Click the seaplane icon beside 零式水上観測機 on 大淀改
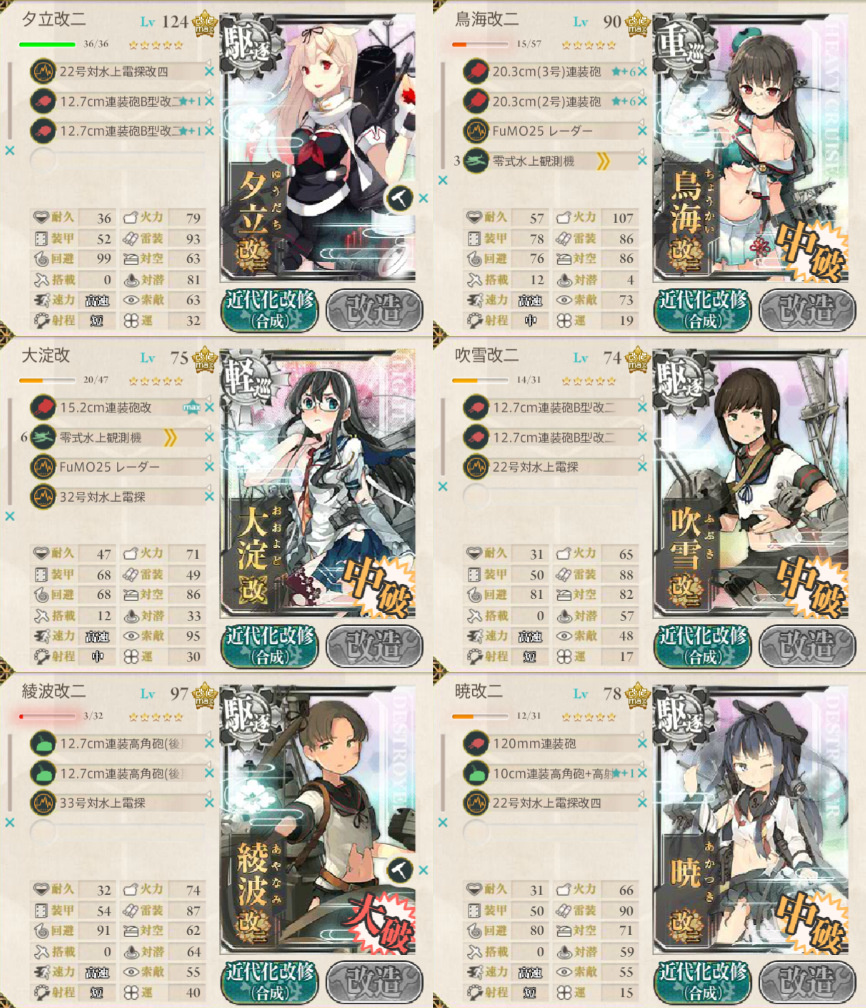Image resolution: width=866 pixels, height=1008 pixels. click(x=42, y=437)
